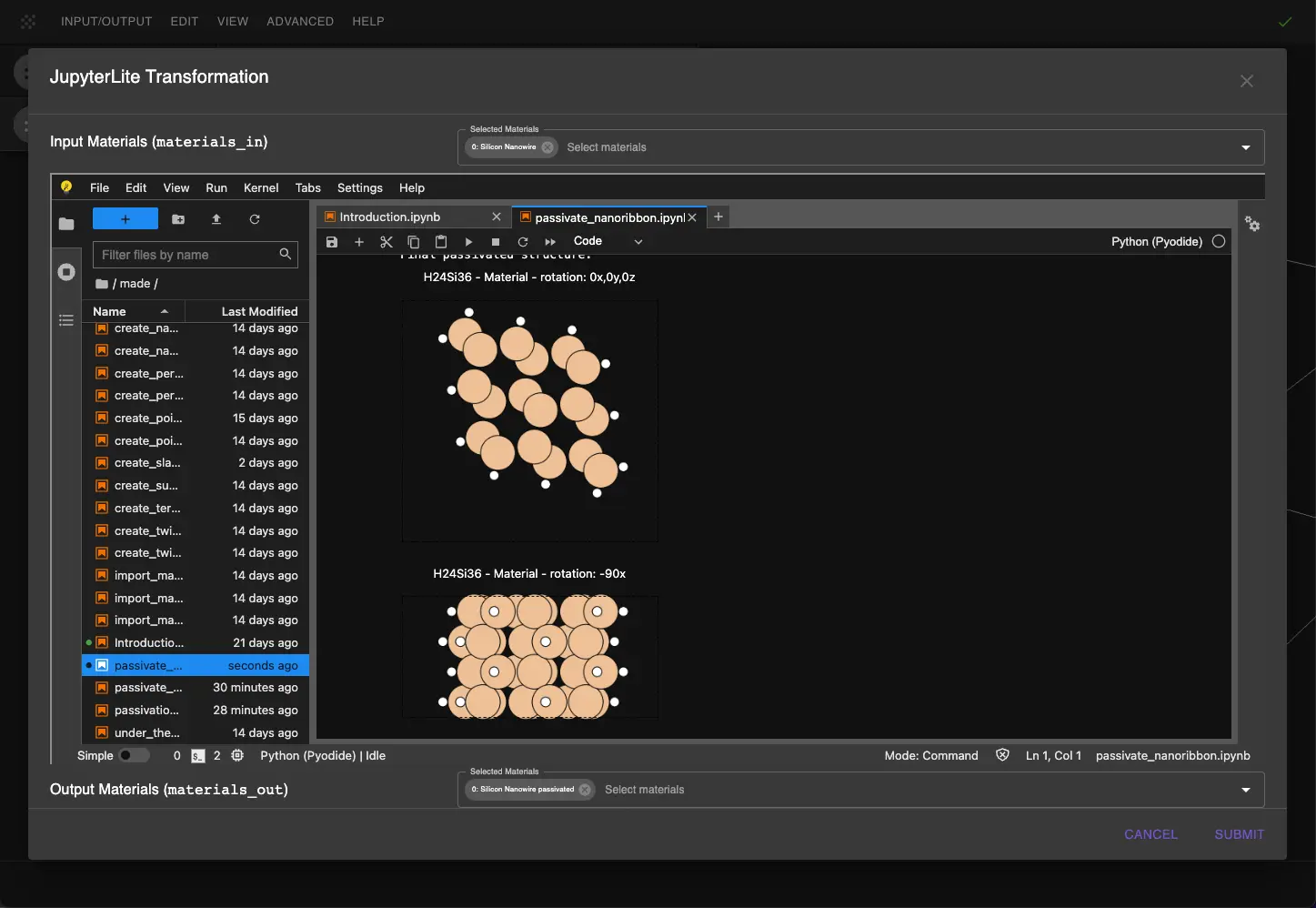The height and width of the screenshot is (908, 1316).
Task: Create a new folder
Action: (x=178, y=219)
